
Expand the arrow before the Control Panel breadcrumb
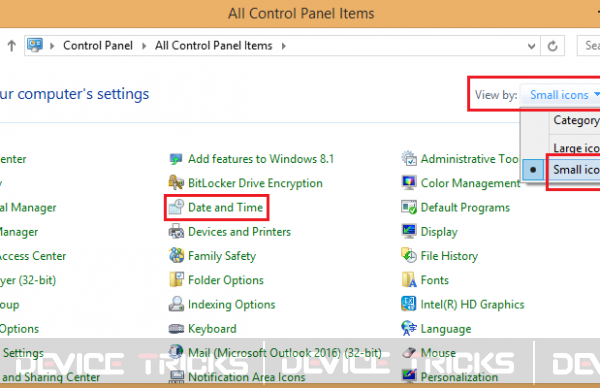[x=52, y=46]
